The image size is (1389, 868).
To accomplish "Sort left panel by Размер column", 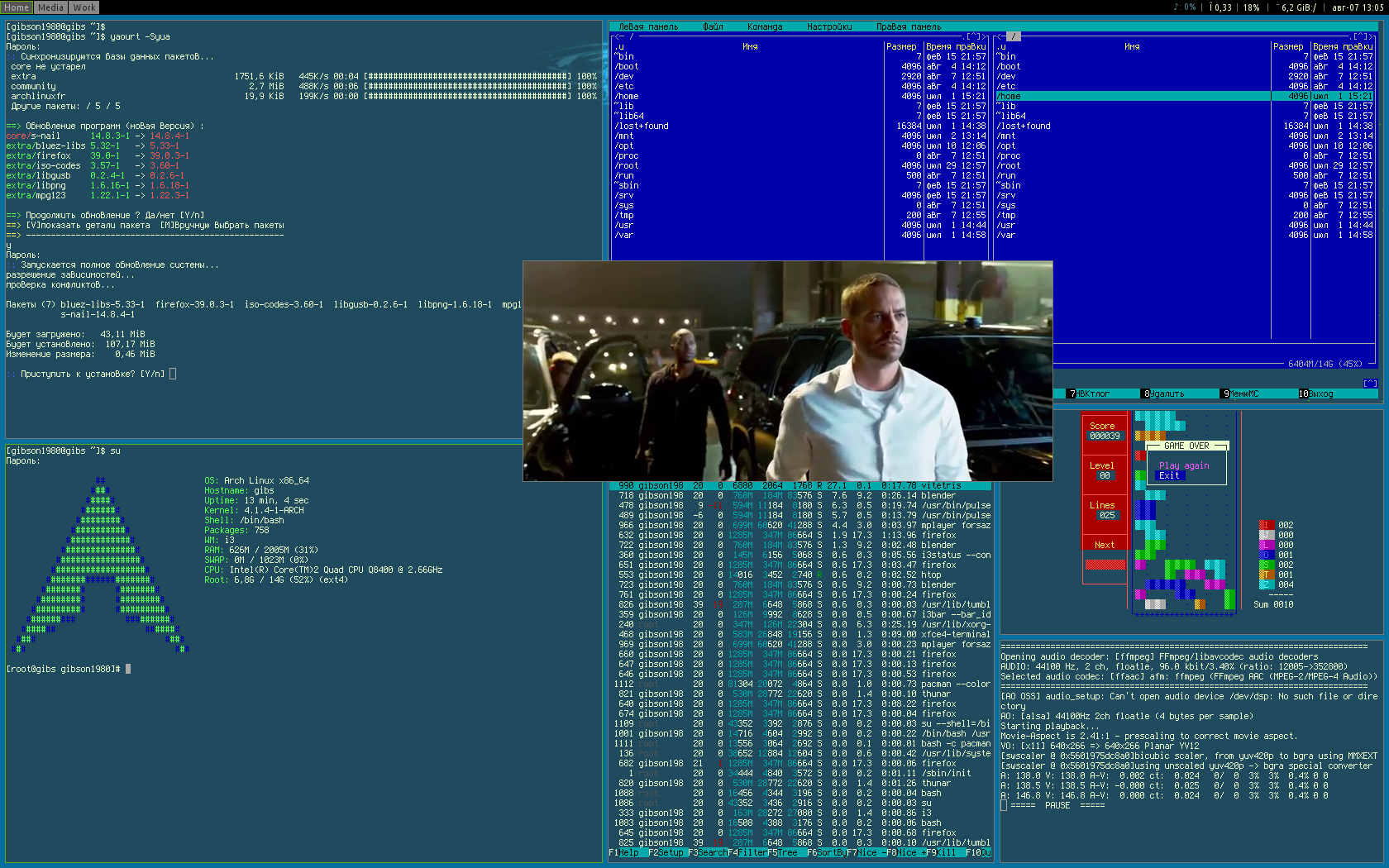I will 901,46.
